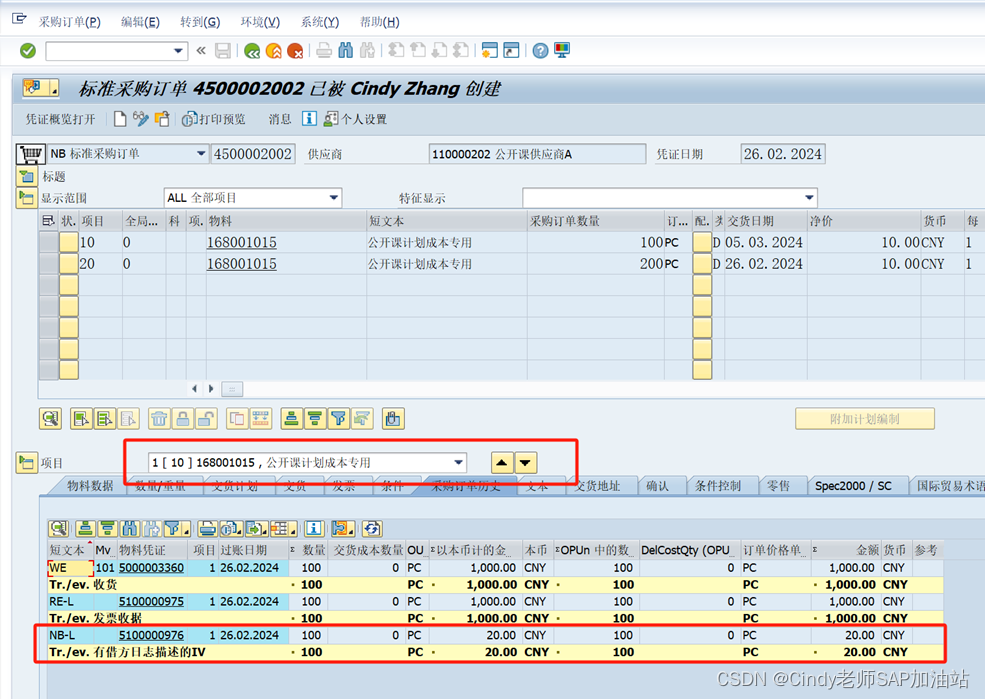This screenshot has height=699, width=985.
Task: Collapse the 显示范围 item overview section
Action: 26,198
